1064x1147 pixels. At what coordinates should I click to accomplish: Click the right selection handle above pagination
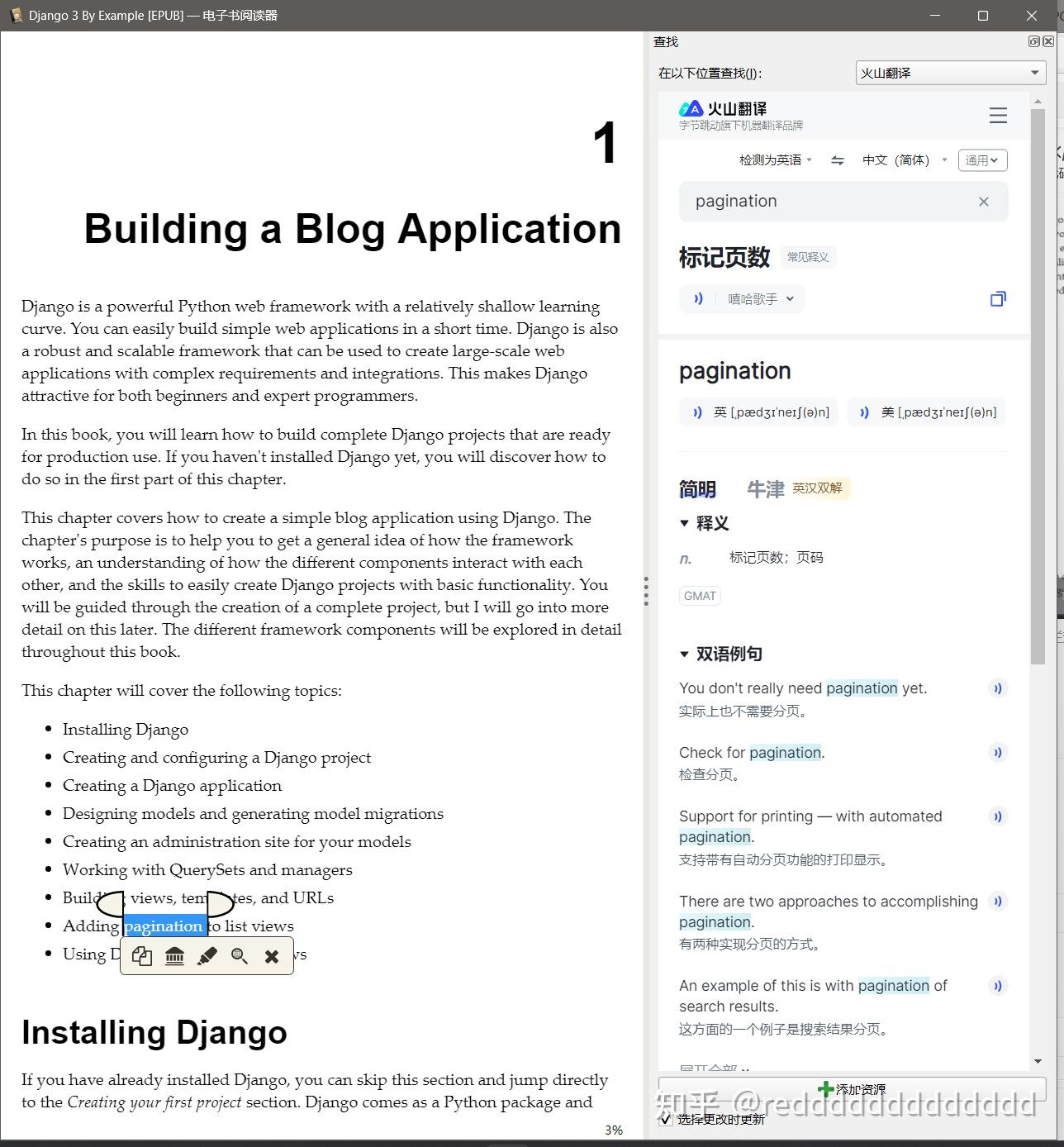coord(221,905)
